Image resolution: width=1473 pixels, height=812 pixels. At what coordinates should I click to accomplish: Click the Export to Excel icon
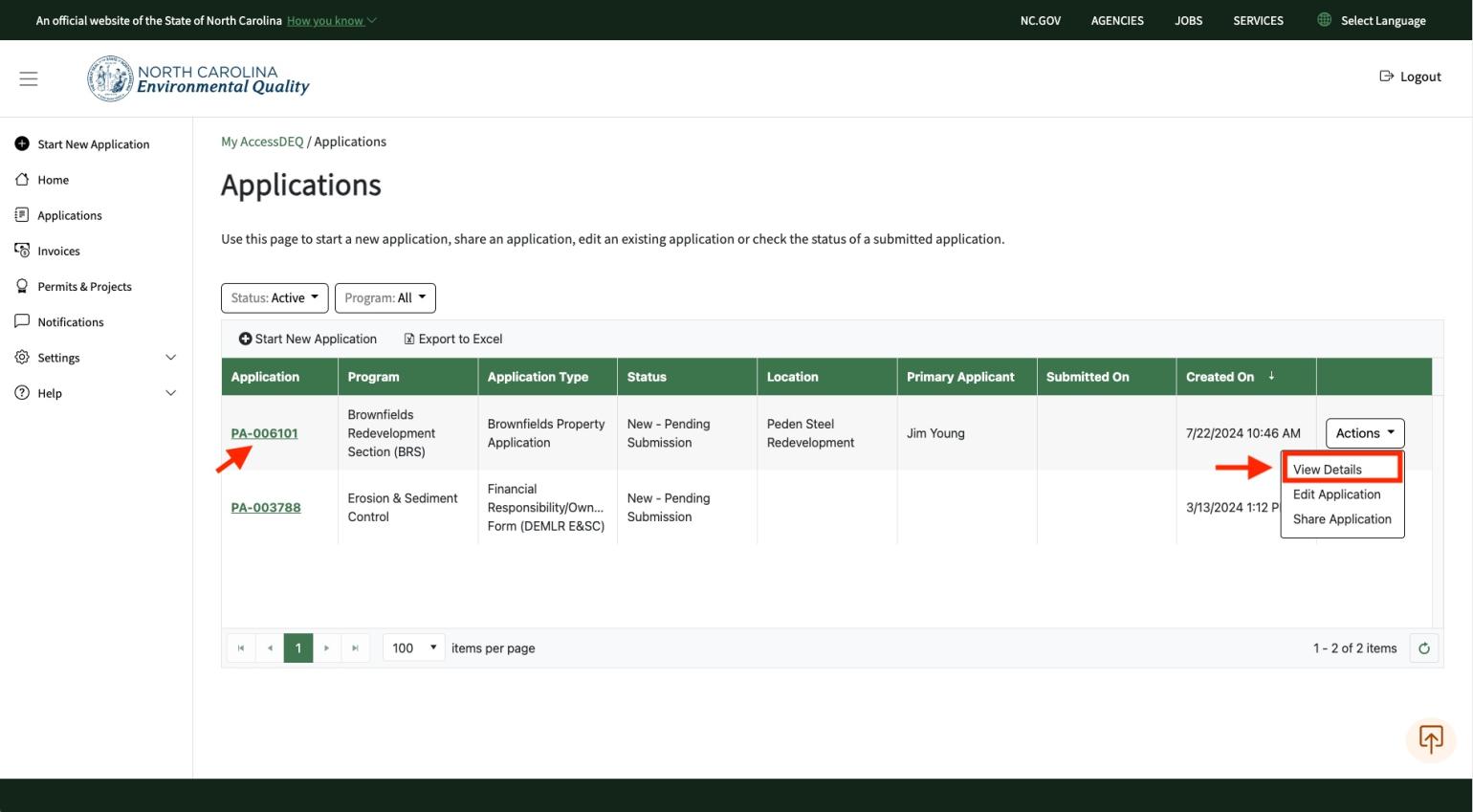click(409, 339)
